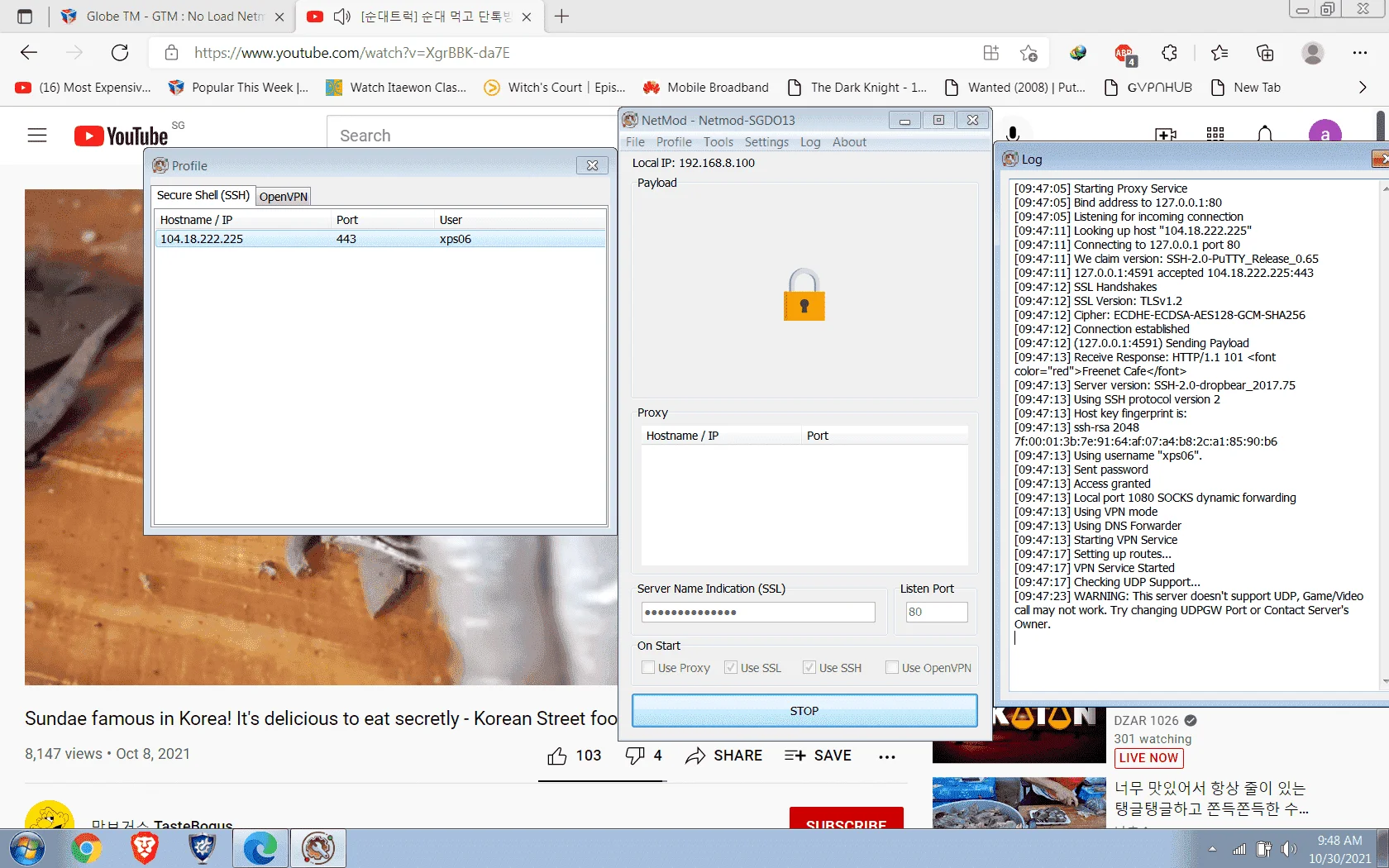Open the browser profile avatar
The image size is (1389, 868).
tap(1312, 53)
